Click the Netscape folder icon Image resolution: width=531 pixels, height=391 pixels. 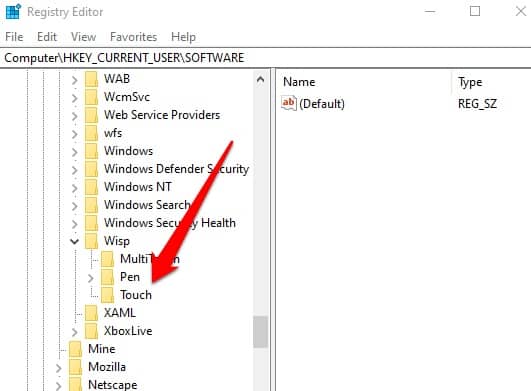click(75, 385)
